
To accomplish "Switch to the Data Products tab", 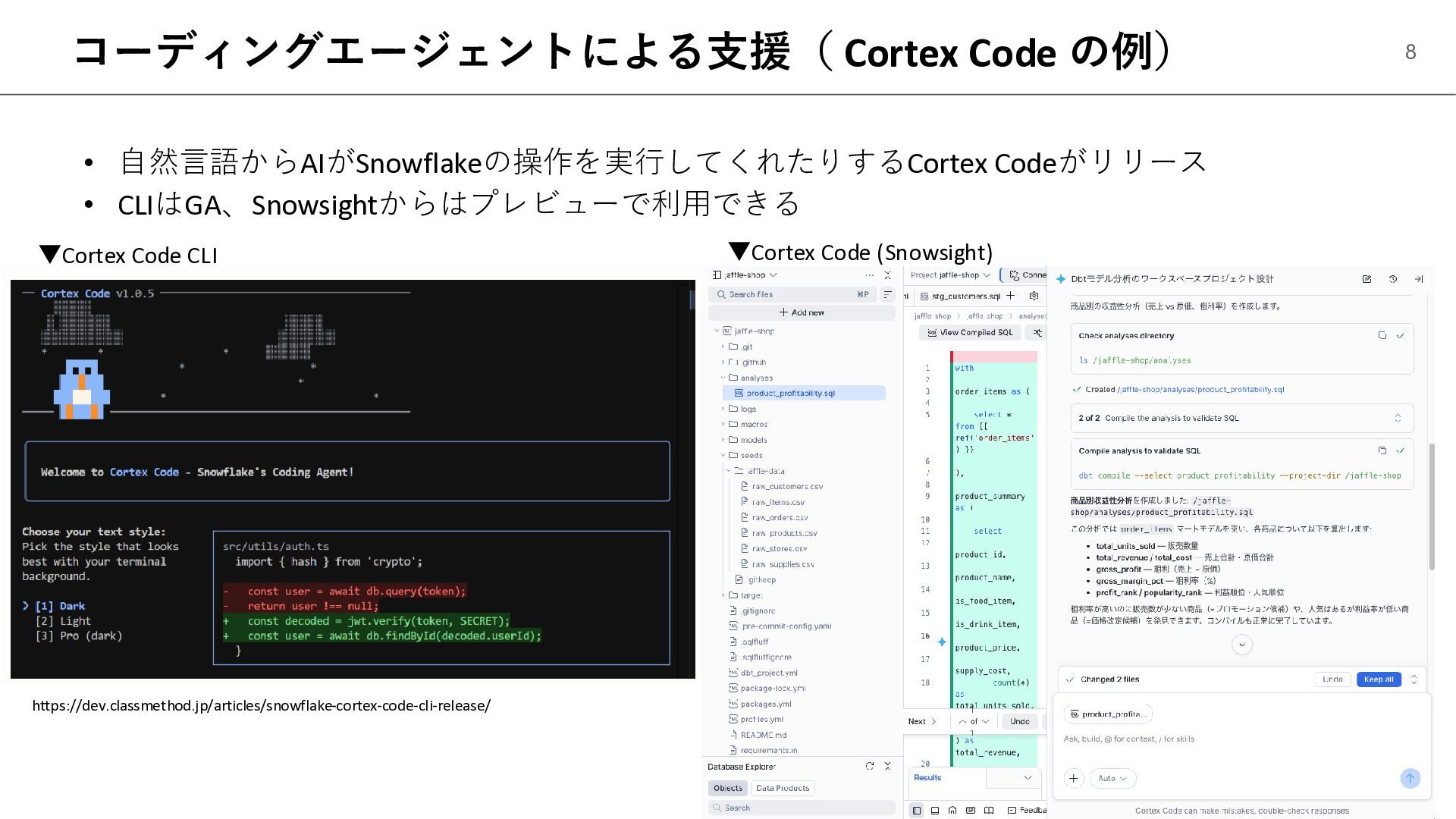I will [783, 788].
